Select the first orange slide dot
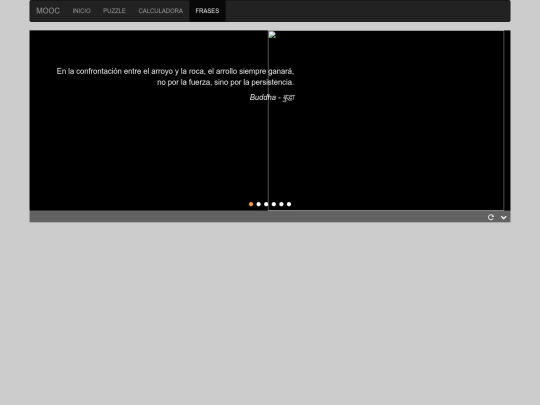Viewport: 540px width, 405px height. coord(251,204)
